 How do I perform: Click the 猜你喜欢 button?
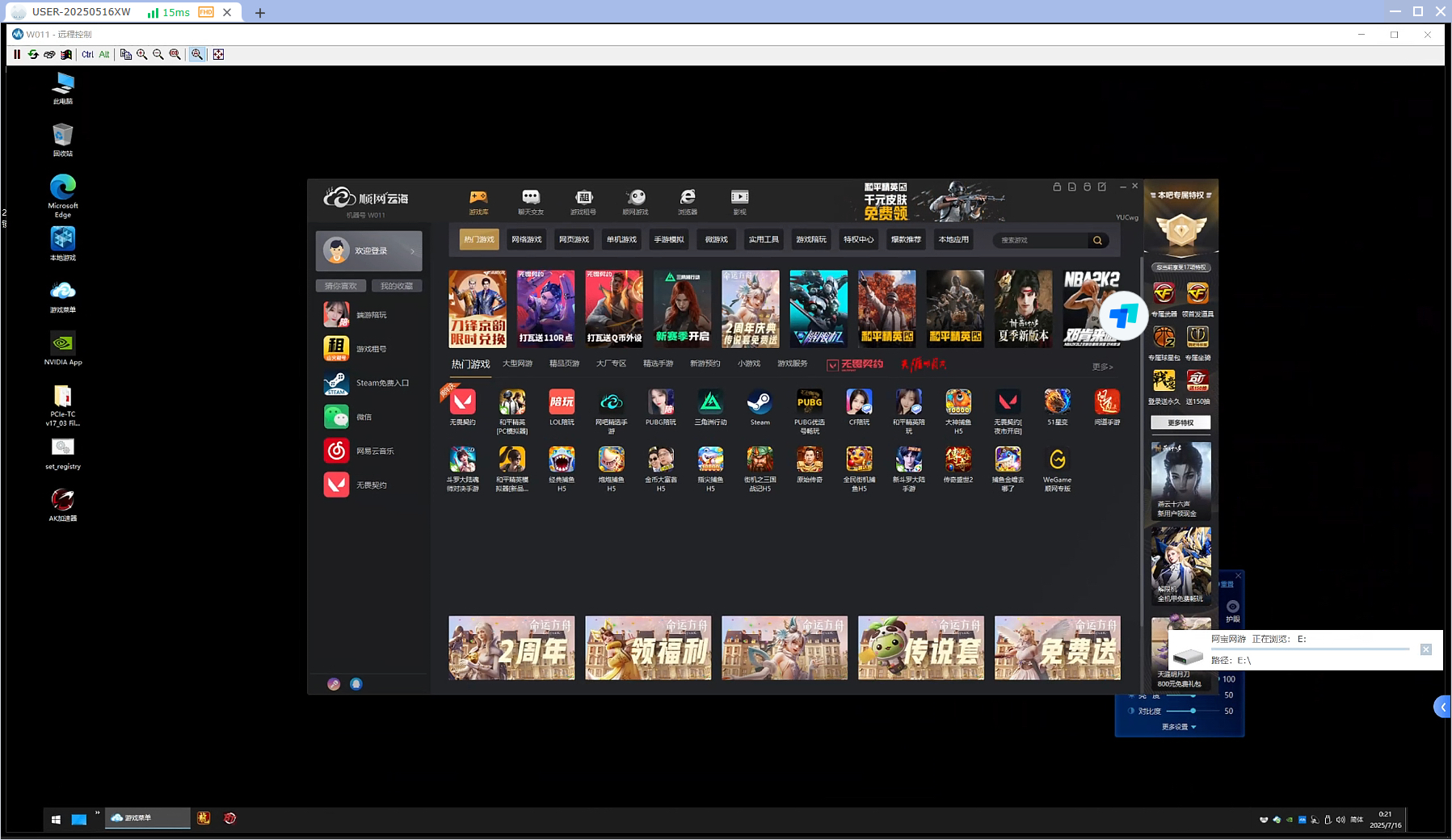(341, 286)
